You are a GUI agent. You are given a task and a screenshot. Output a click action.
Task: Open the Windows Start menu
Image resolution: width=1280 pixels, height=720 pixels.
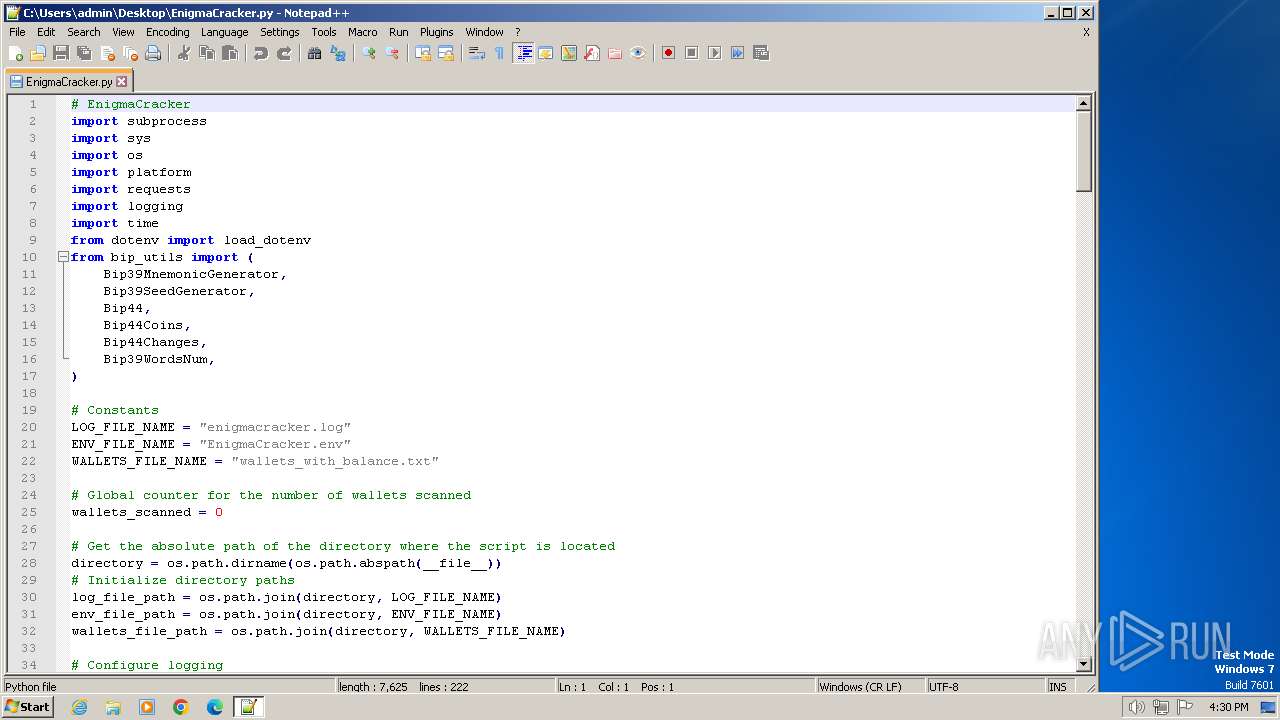pyautogui.click(x=27, y=707)
